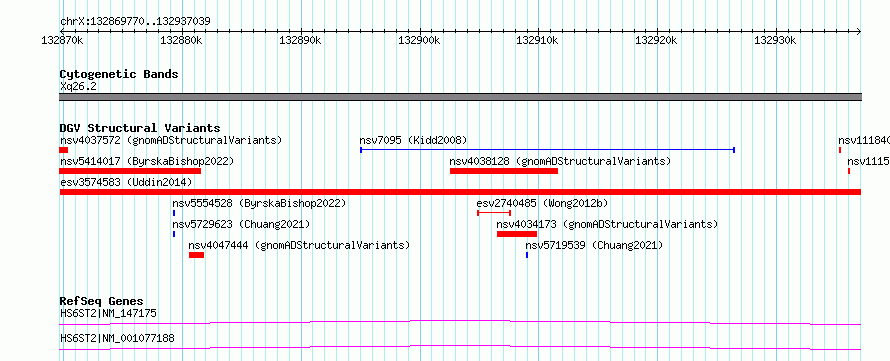Screen dimensions: 890x361
Task: Open the esv3574583 (Uddin2014) label
Action: click(x=126, y=182)
